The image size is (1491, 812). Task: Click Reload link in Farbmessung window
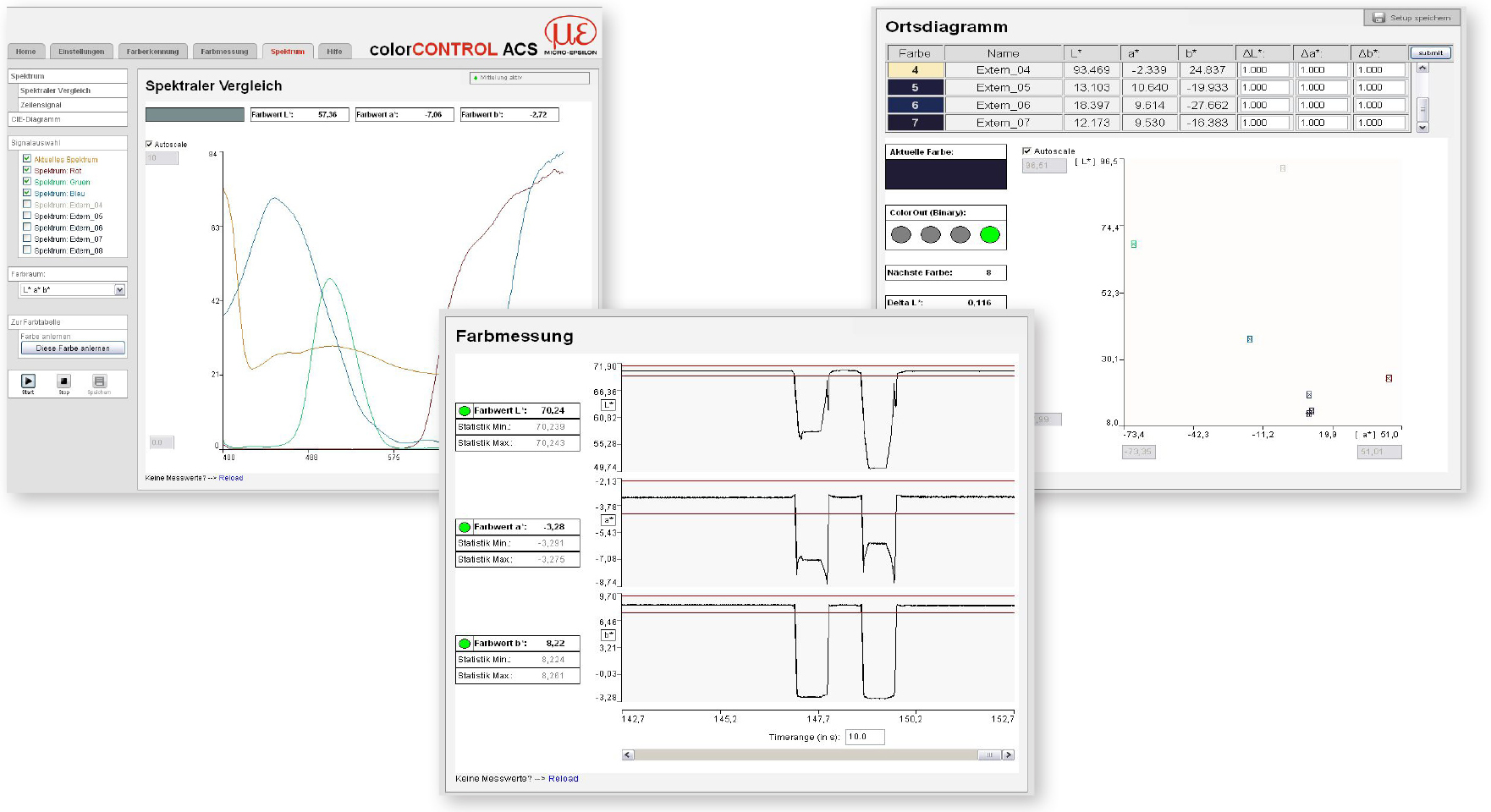pos(563,779)
